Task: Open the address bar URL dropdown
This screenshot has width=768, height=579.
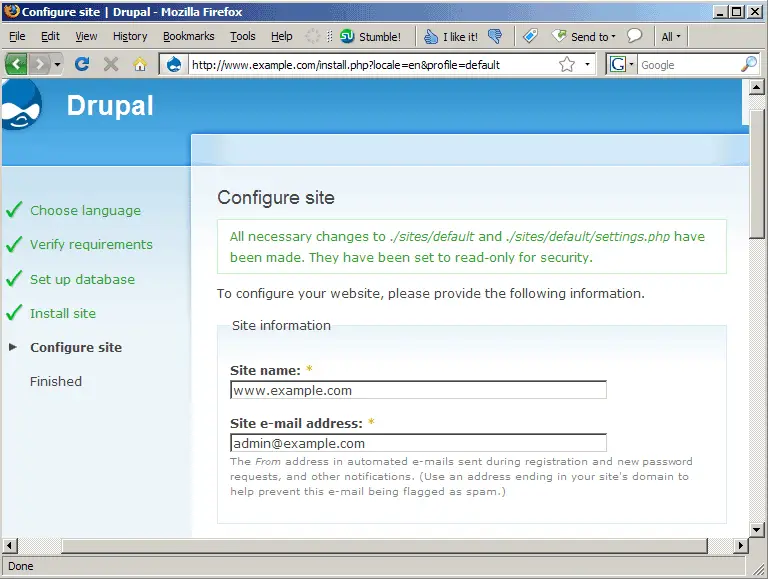Action: pos(587,64)
